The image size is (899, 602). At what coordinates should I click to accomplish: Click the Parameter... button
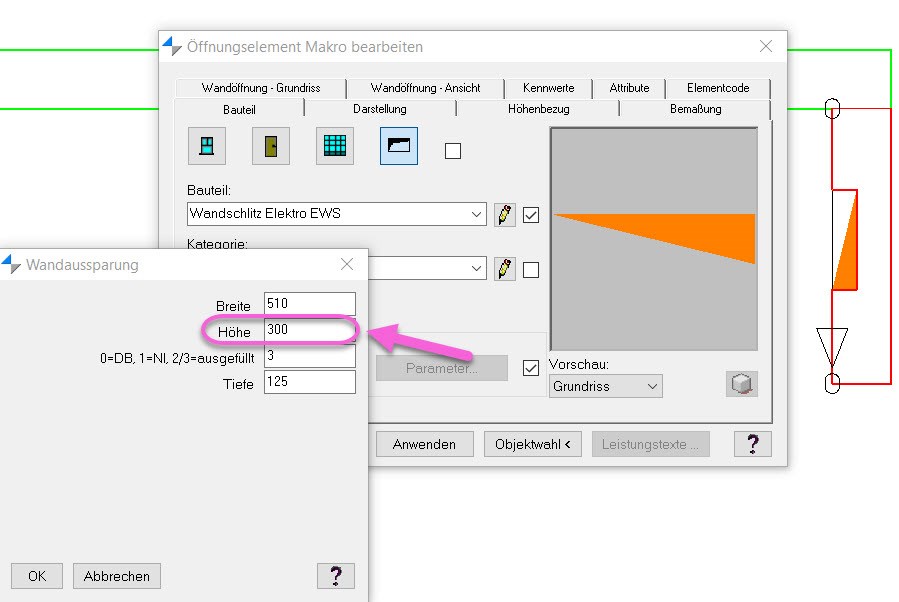(441, 368)
